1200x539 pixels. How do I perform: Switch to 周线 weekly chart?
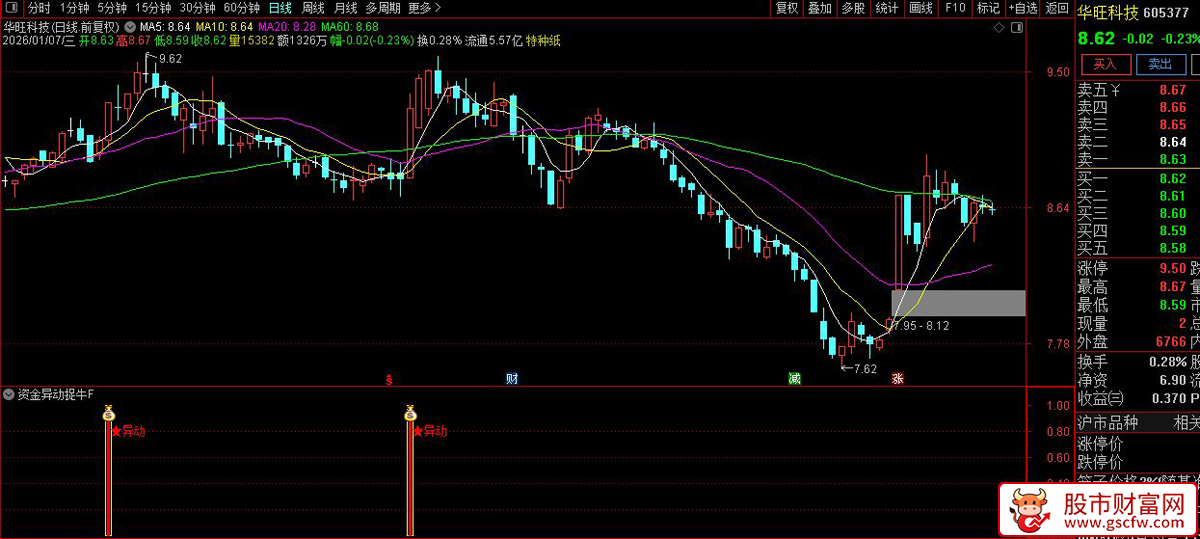pos(313,8)
